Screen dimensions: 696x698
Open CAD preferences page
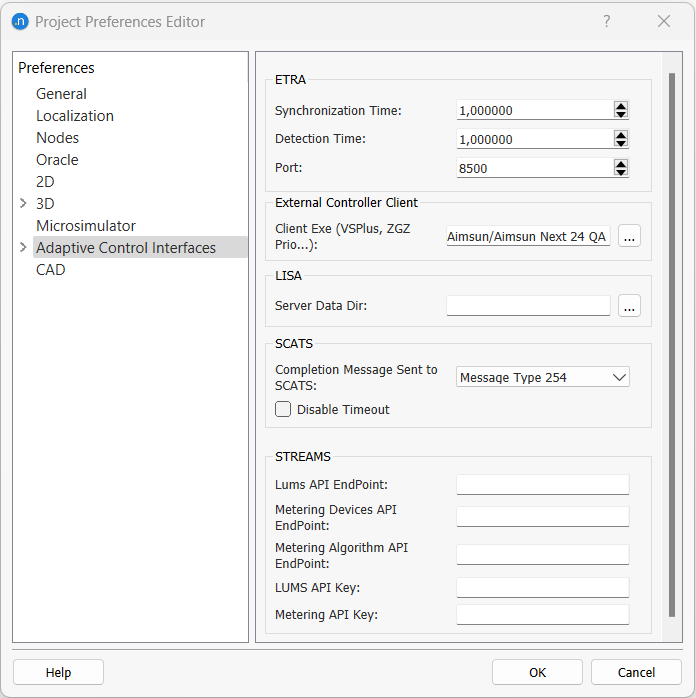pyautogui.click(x=50, y=270)
